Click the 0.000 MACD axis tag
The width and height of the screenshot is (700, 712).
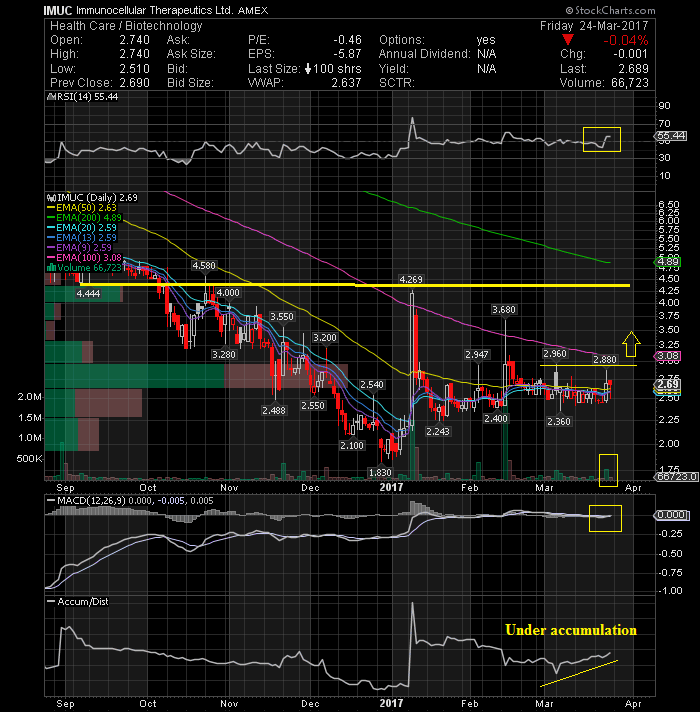pos(671,515)
